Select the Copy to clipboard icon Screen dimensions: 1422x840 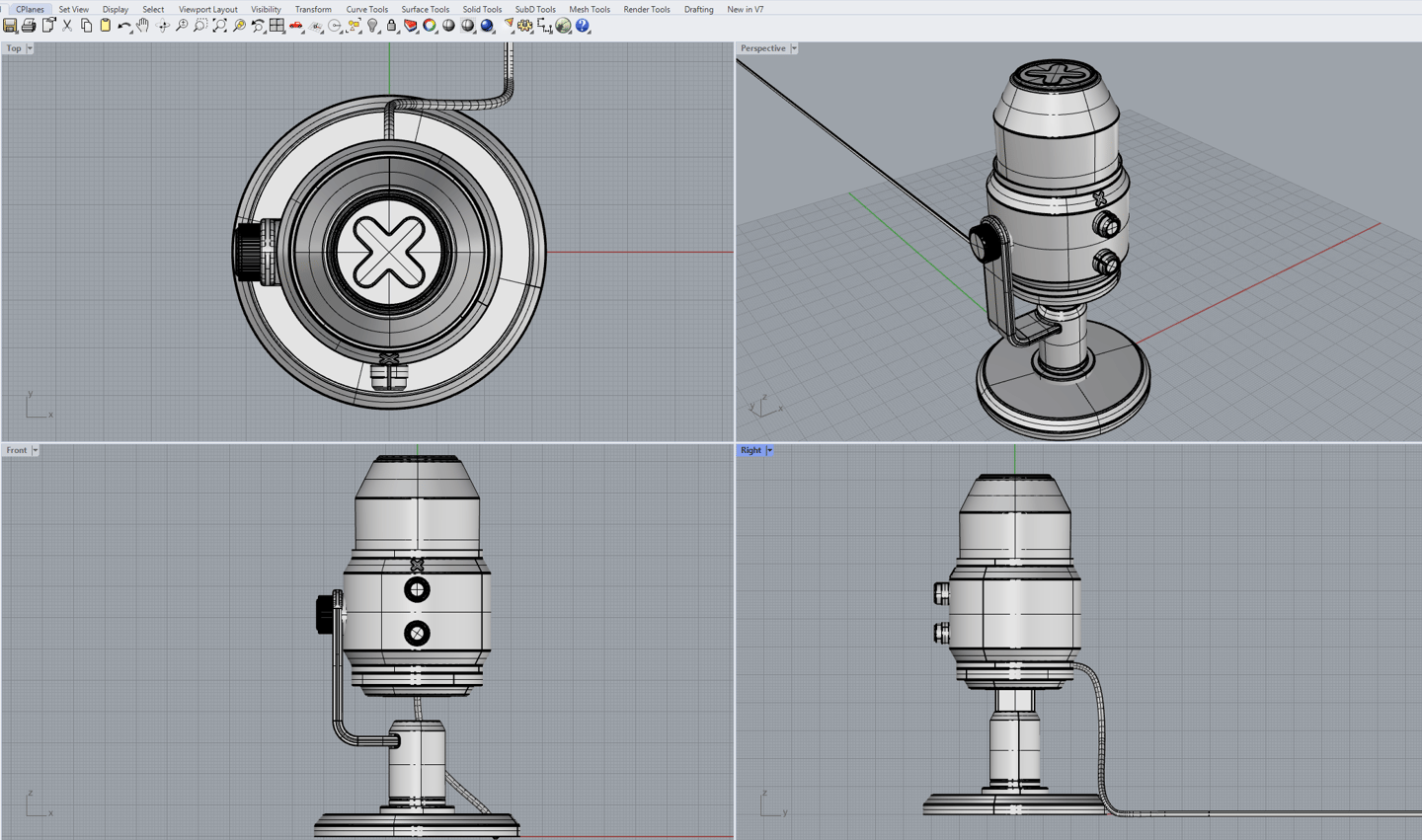86,26
